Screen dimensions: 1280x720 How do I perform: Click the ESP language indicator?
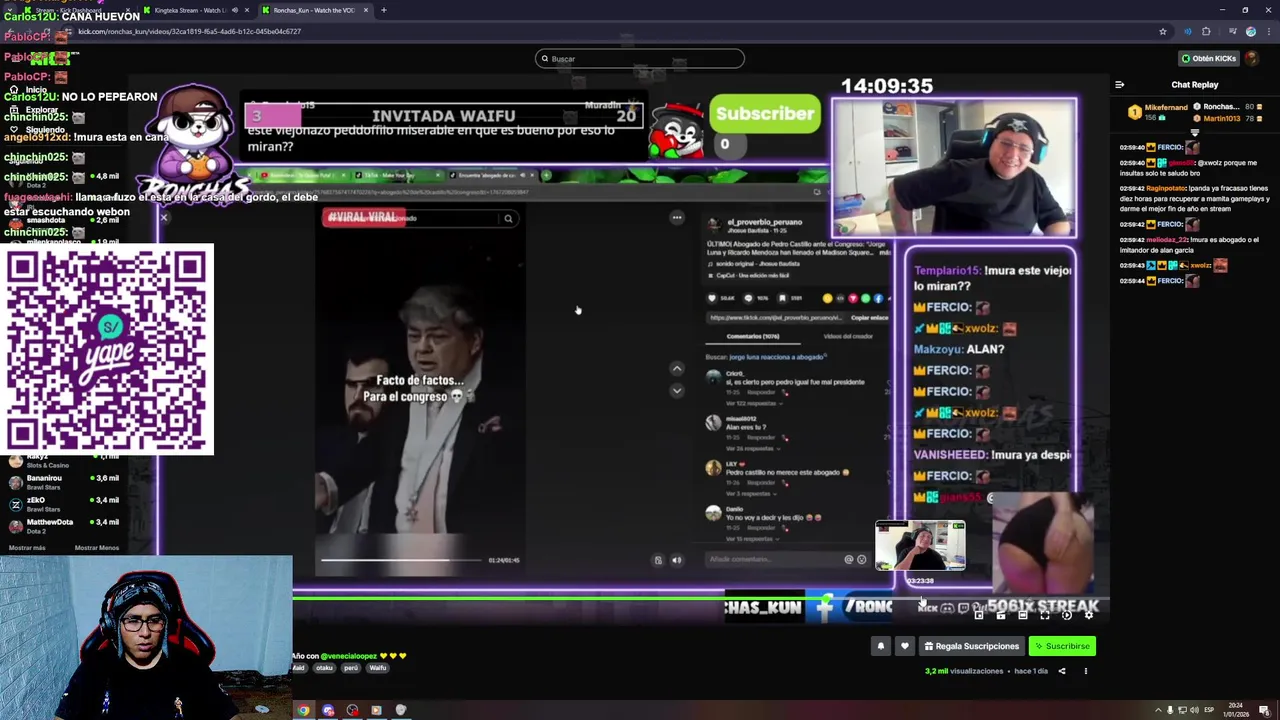pos(1209,710)
